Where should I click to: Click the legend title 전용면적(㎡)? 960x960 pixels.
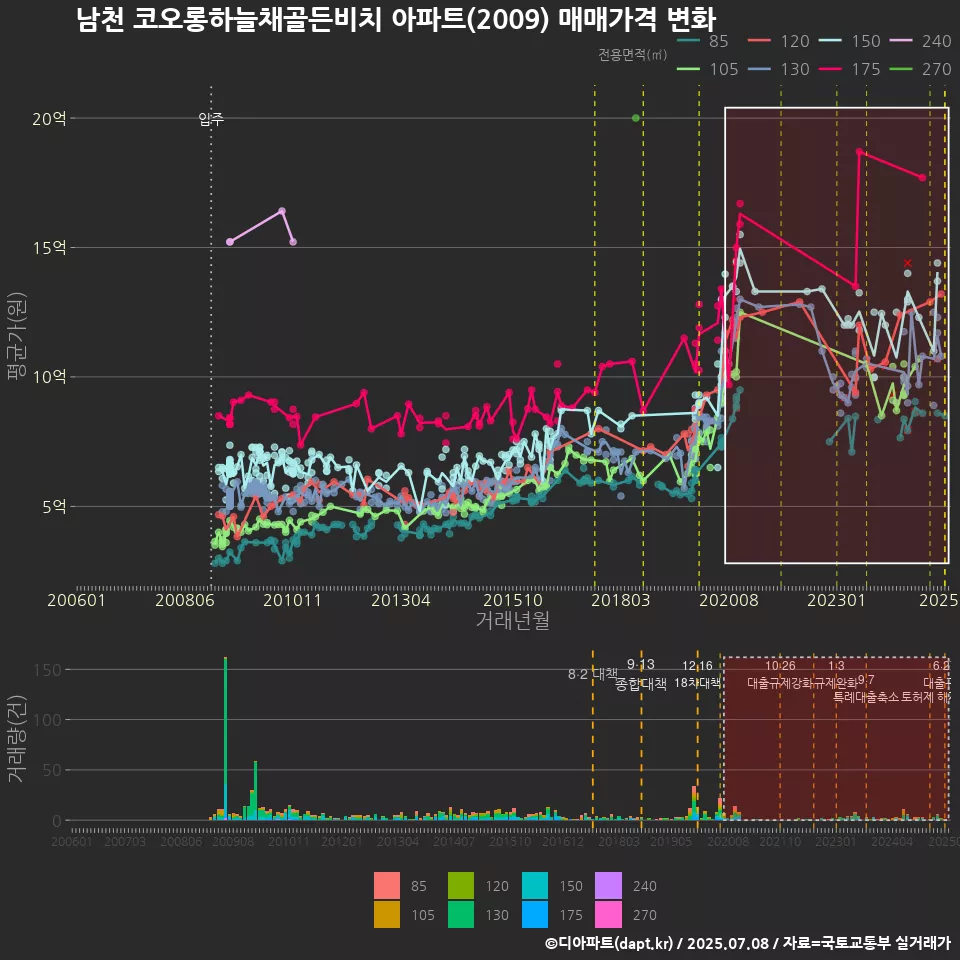632,55
